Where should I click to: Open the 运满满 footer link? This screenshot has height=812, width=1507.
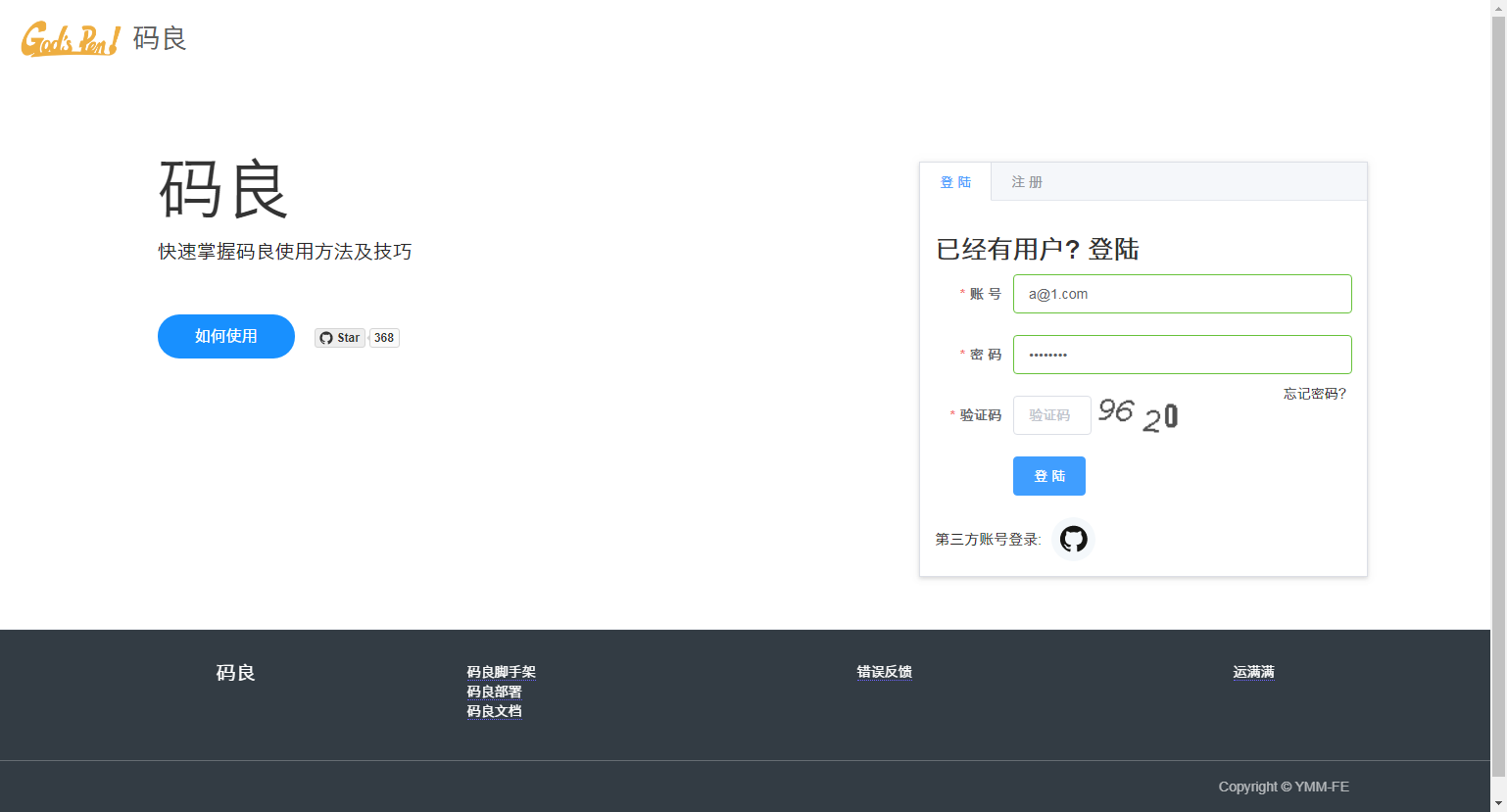click(x=1253, y=672)
